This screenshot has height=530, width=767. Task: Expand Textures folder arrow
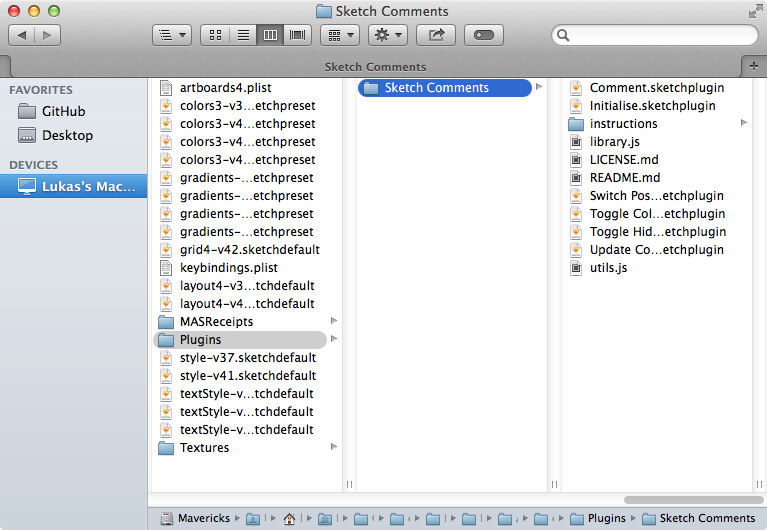pos(334,447)
